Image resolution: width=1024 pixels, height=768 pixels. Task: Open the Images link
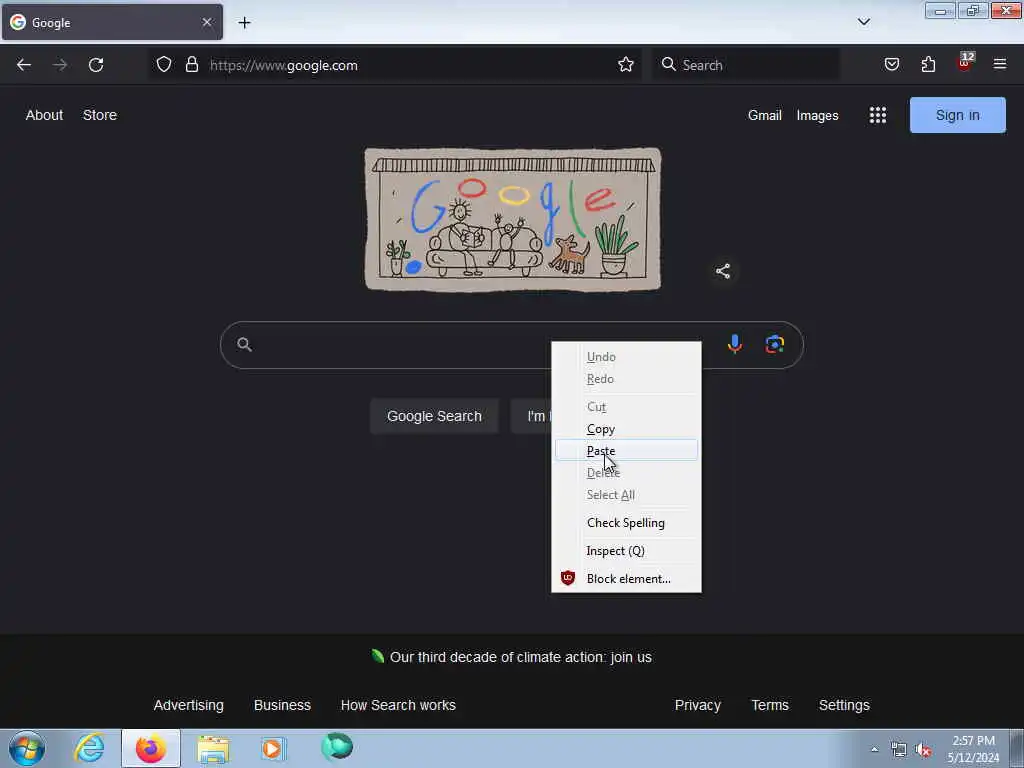tap(817, 116)
